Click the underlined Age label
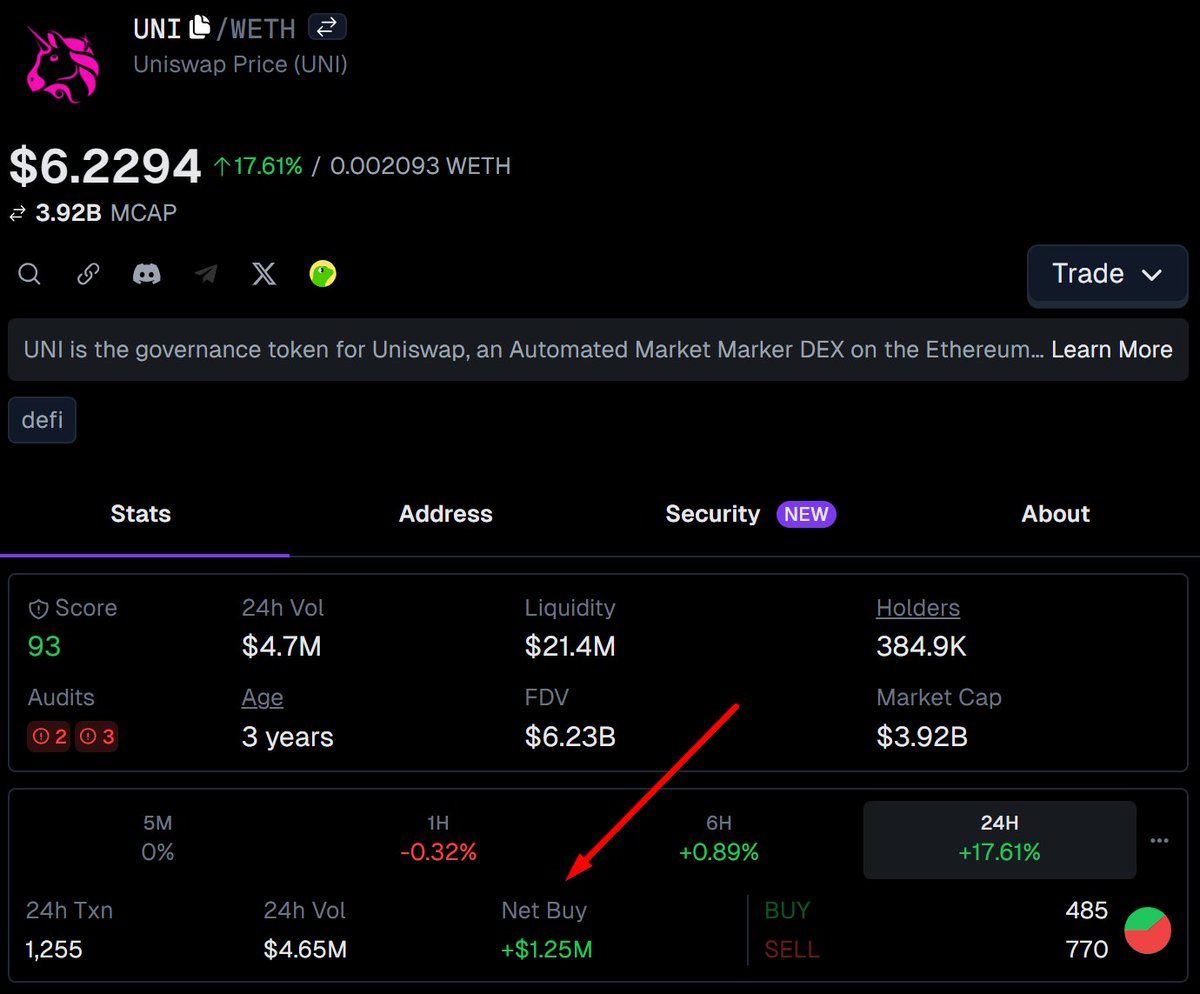 (x=263, y=698)
